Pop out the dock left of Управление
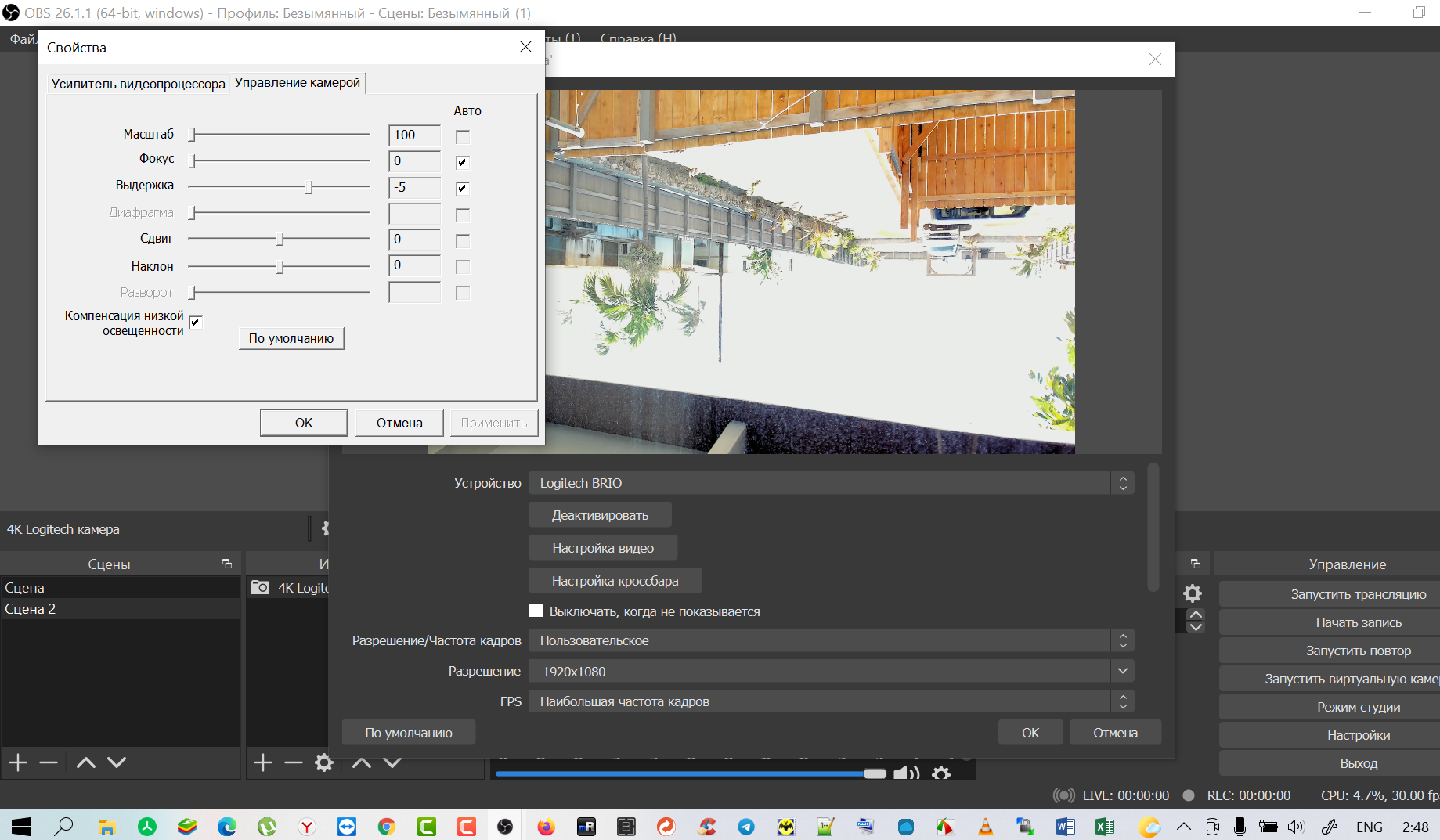 [x=1196, y=564]
